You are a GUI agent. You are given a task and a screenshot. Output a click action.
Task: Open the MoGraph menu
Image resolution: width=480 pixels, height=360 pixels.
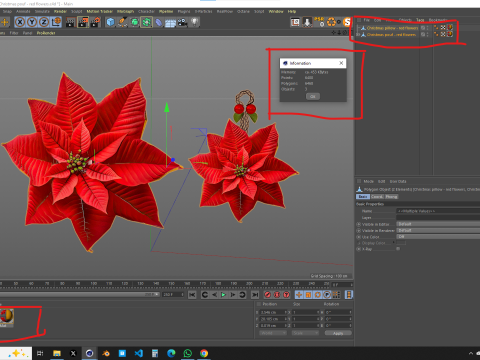(125, 11)
